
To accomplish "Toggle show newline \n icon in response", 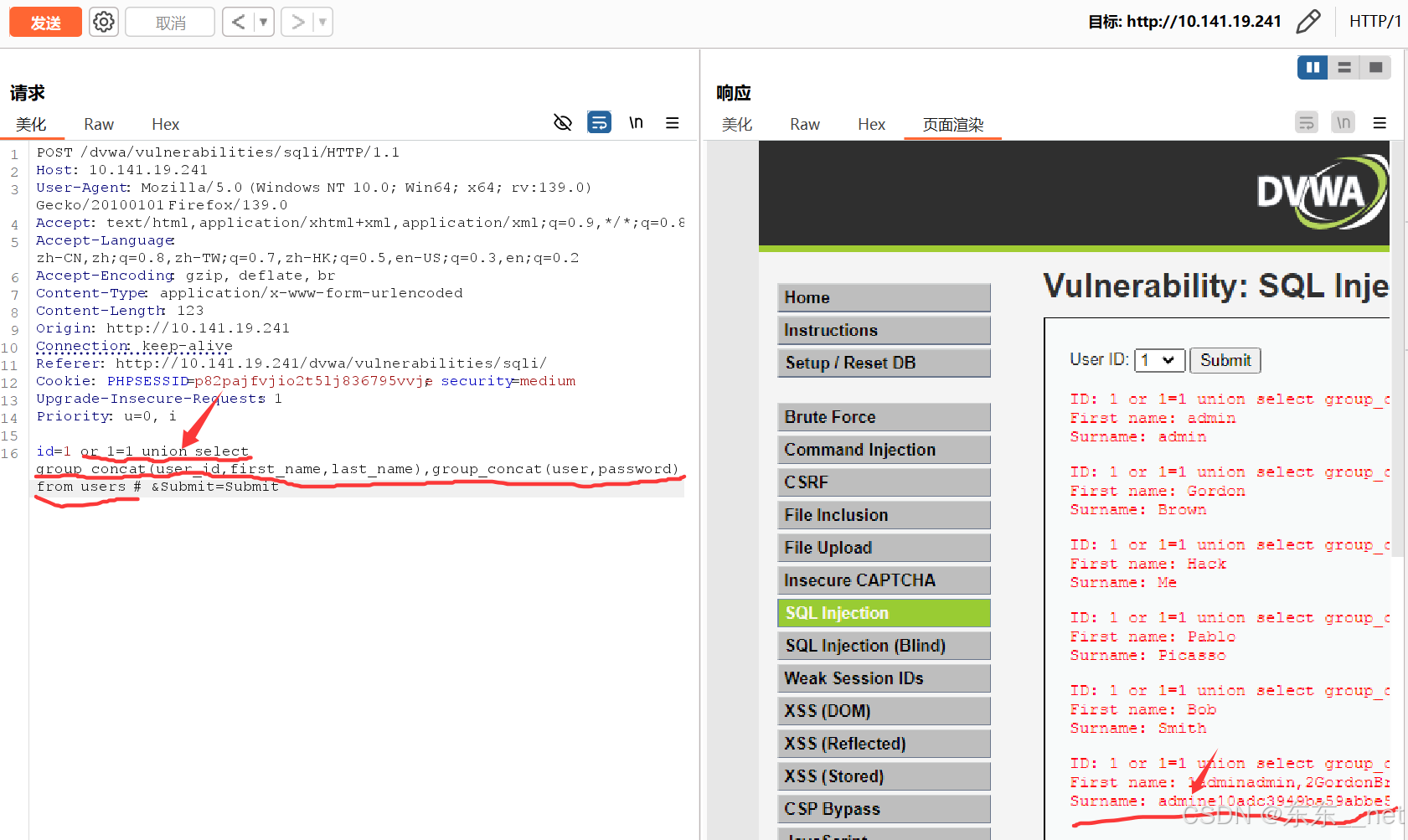I will tap(1344, 122).
